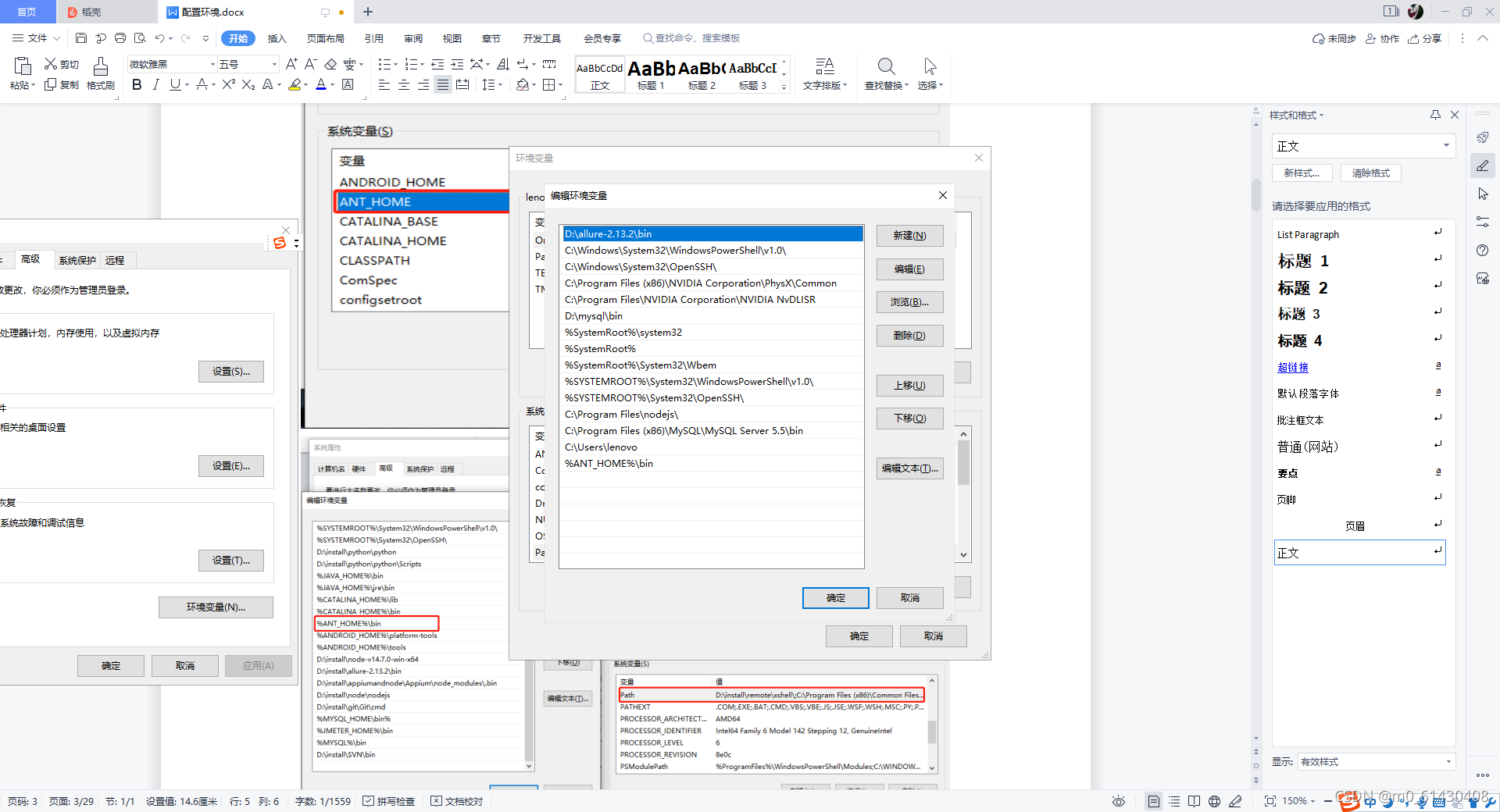This screenshot has height=812, width=1500.
Task: Switch to the 页面布局 ribbon tab
Action: coord(326,38)
